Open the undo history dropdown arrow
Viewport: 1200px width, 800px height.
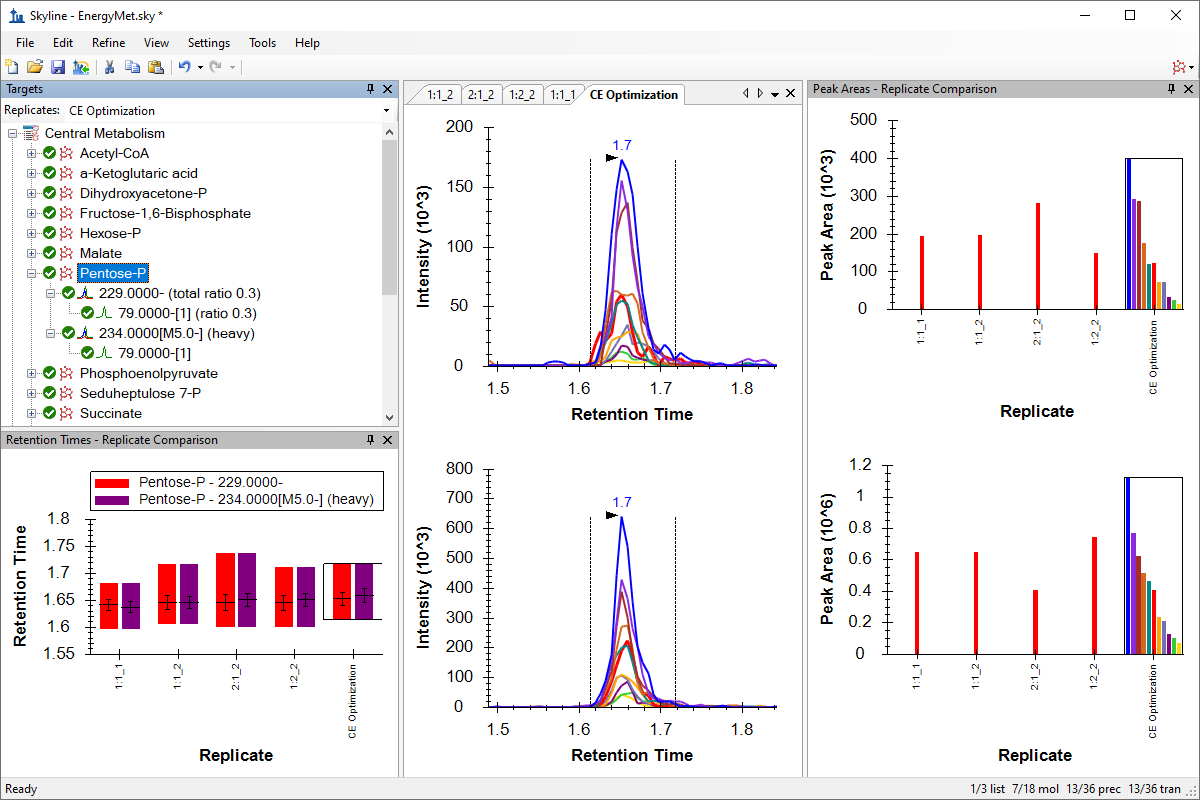click(200, 67)
